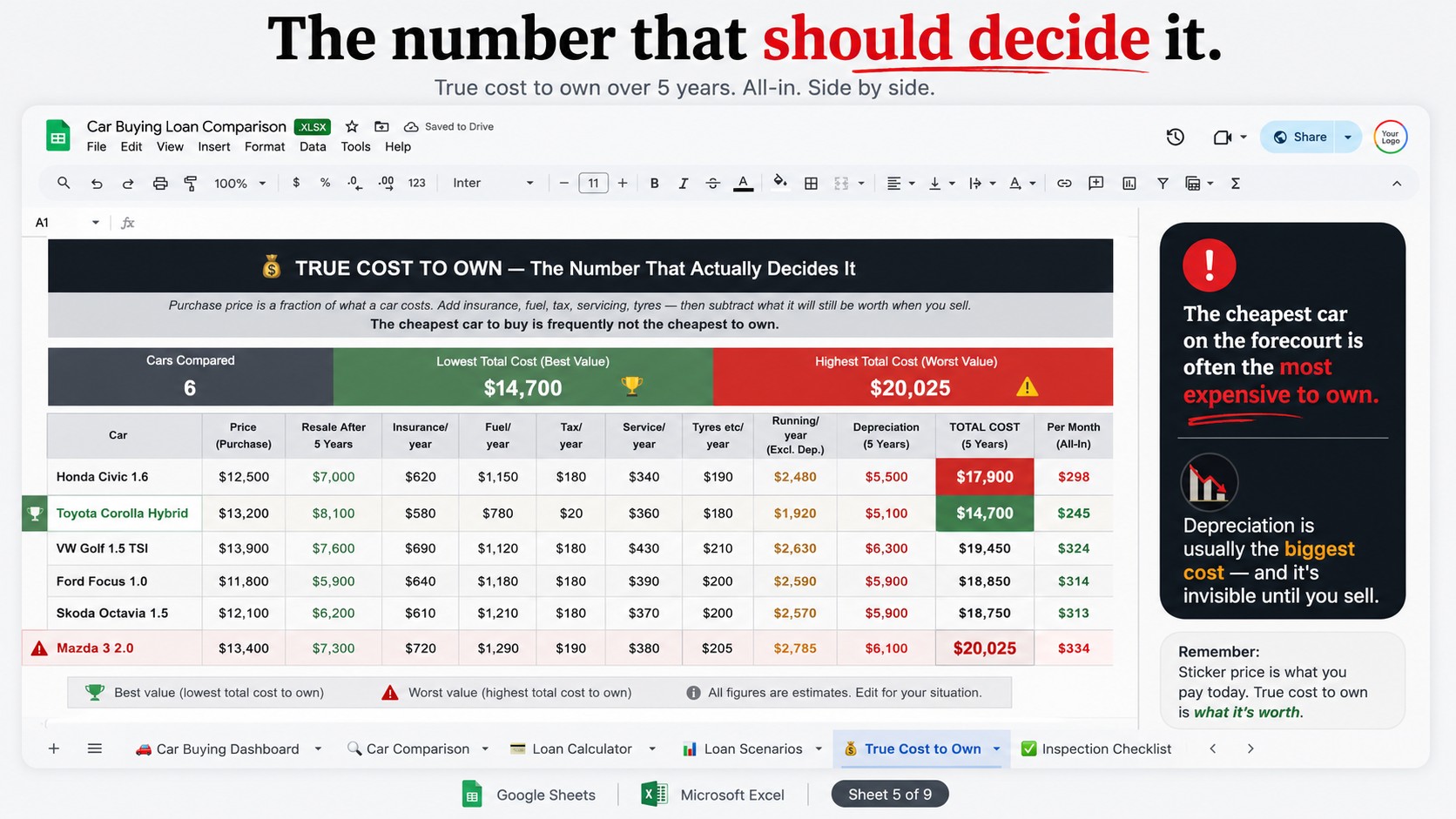Decrease the font size
Screen dimensions: 1456x819
pyautogui.click(x=564, y=184)
